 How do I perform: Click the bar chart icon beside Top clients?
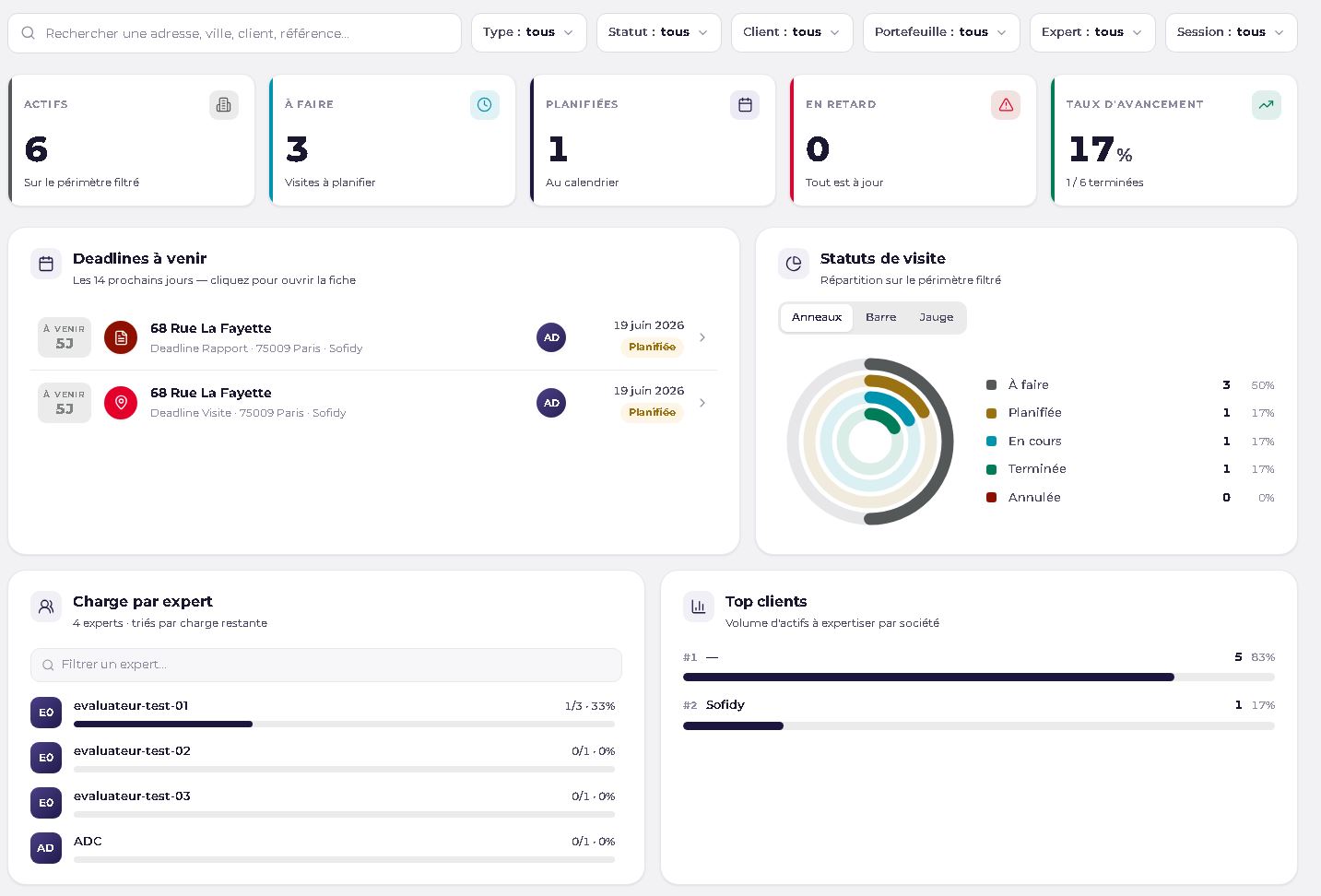click(699, 607)
